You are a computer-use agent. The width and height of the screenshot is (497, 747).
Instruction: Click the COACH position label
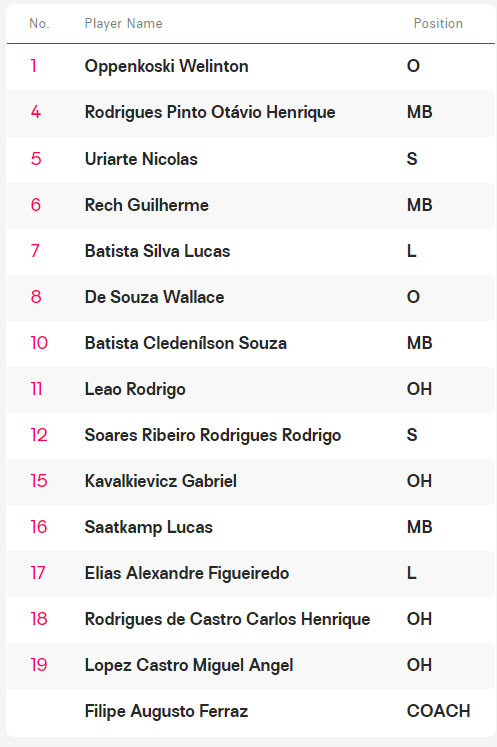coord(438,711)
